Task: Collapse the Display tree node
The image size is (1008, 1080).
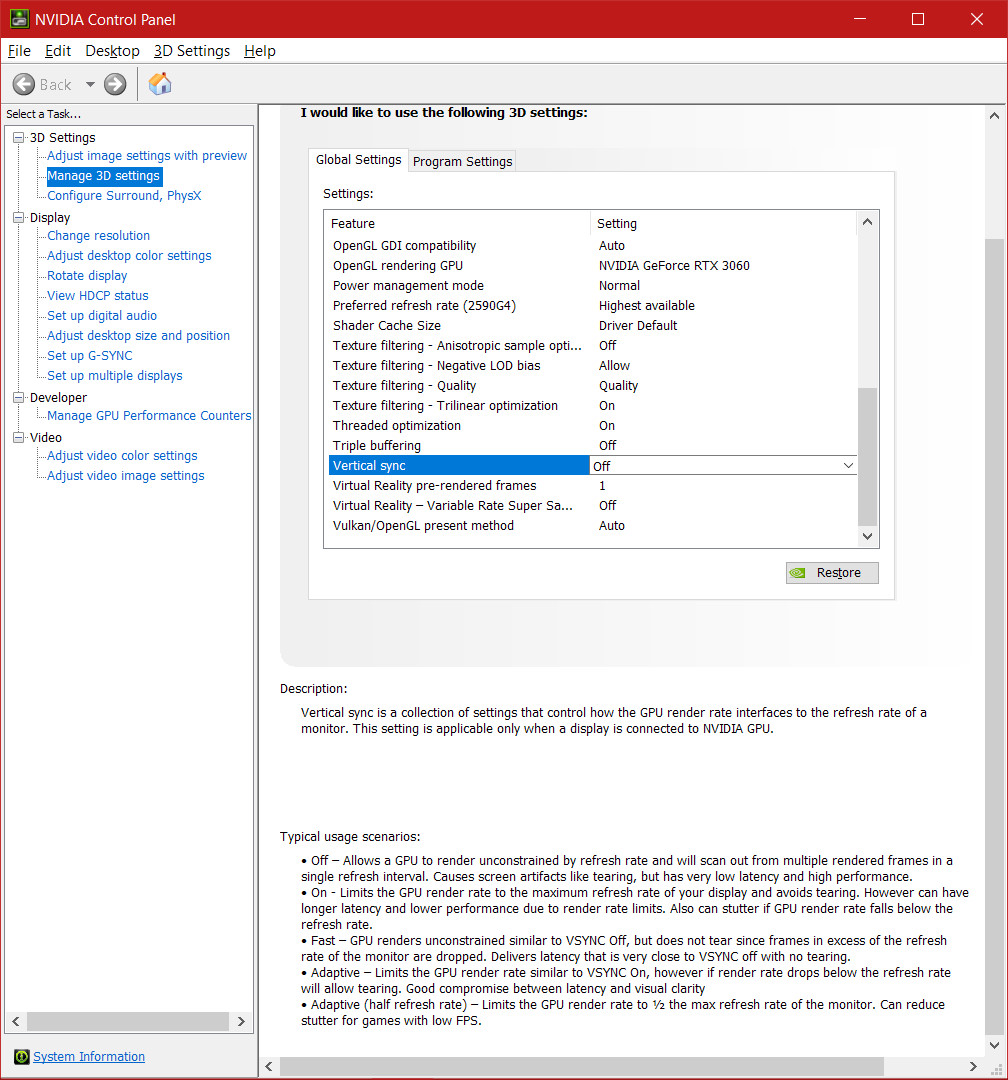Action: point(19,217)
